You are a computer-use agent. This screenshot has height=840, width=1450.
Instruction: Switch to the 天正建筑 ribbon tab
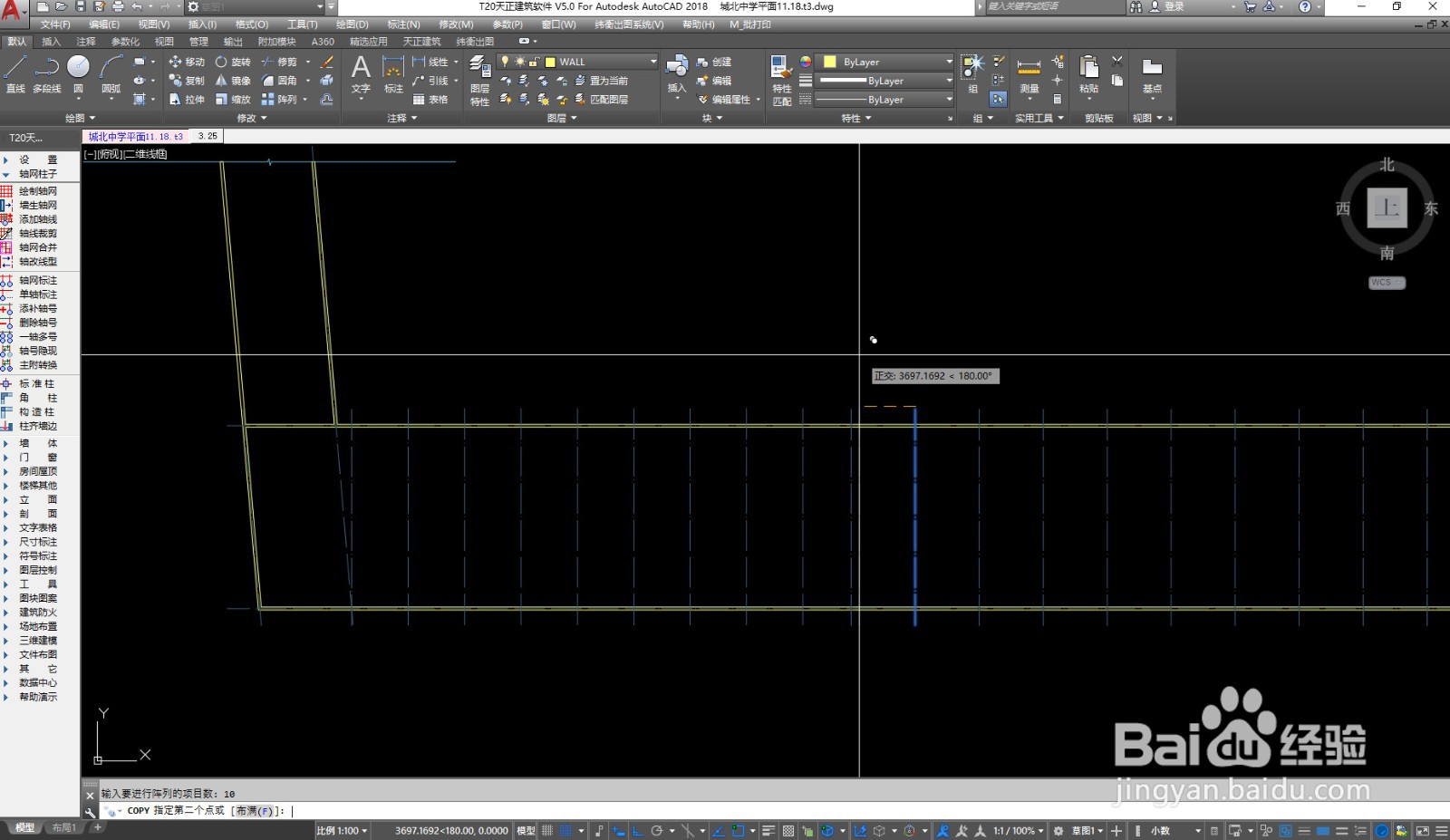pyautogui.click(x=421, y=41)
